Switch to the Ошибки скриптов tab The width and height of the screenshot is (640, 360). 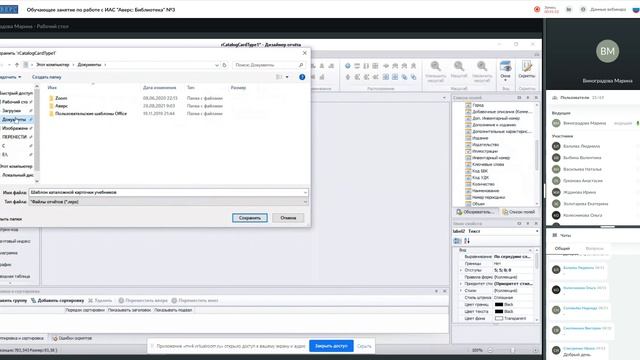tap(72, 338)
